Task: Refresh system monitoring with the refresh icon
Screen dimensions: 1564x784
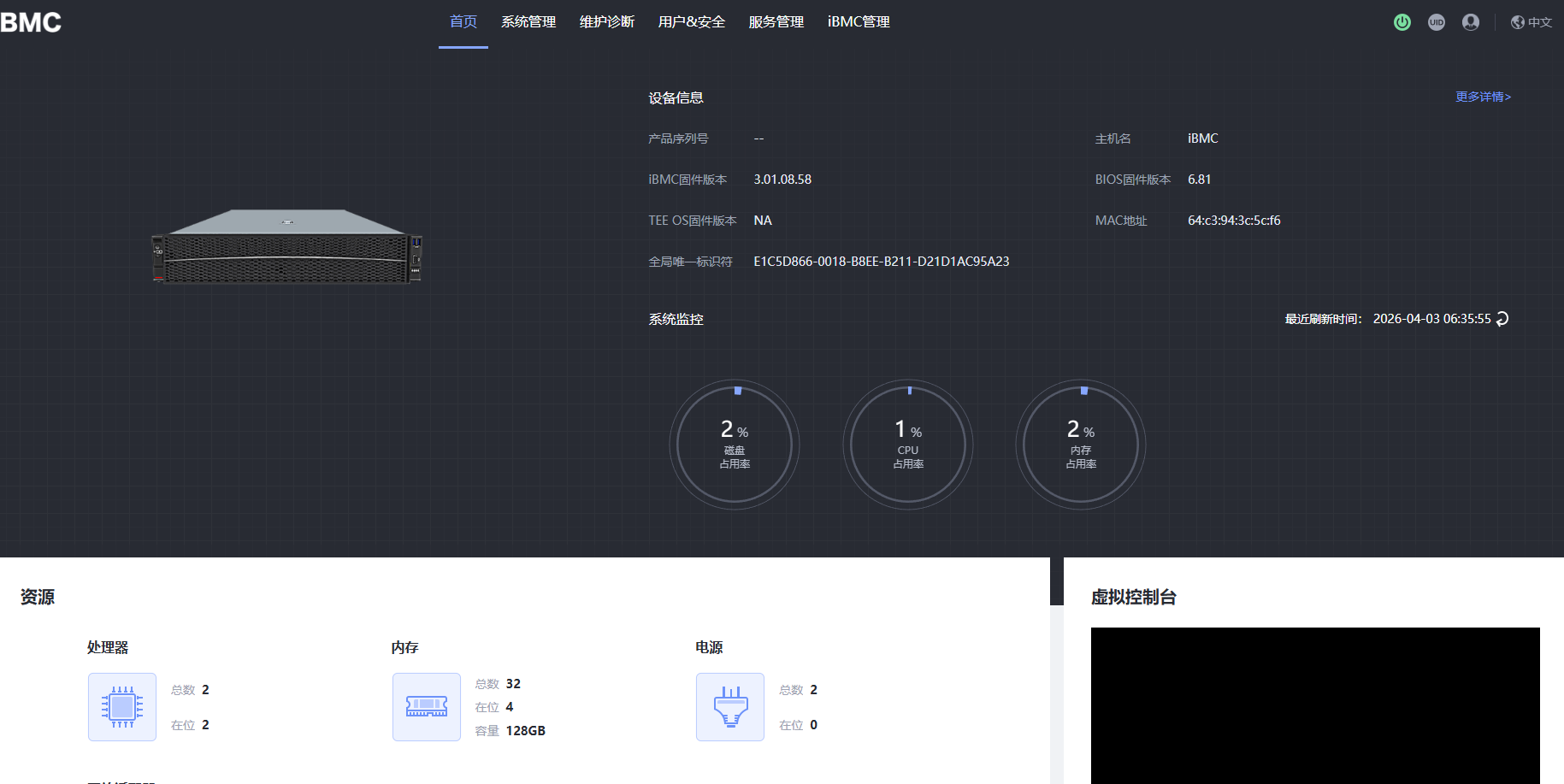Action: [1502, 319]
